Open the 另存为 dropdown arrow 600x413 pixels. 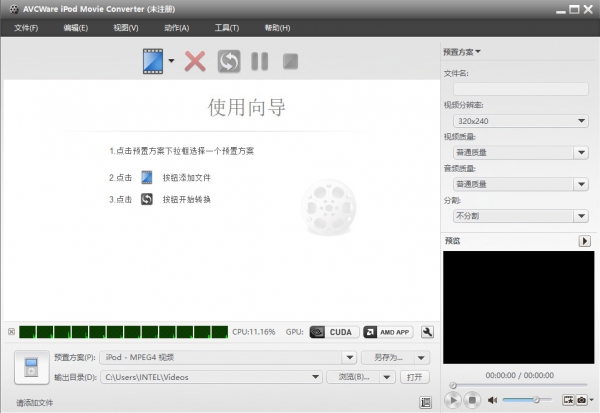coord(421,357)
